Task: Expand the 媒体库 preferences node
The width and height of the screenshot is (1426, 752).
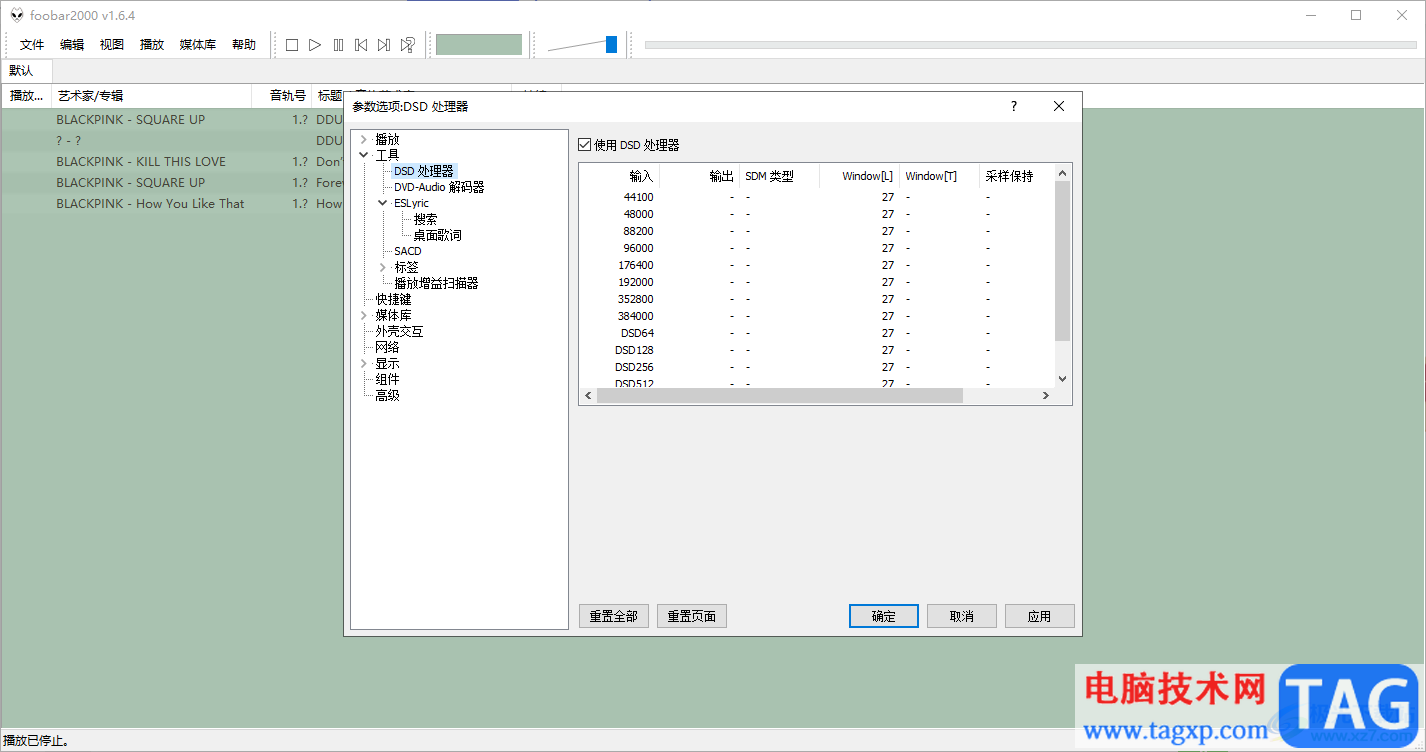Action: (x=364, y=315)
